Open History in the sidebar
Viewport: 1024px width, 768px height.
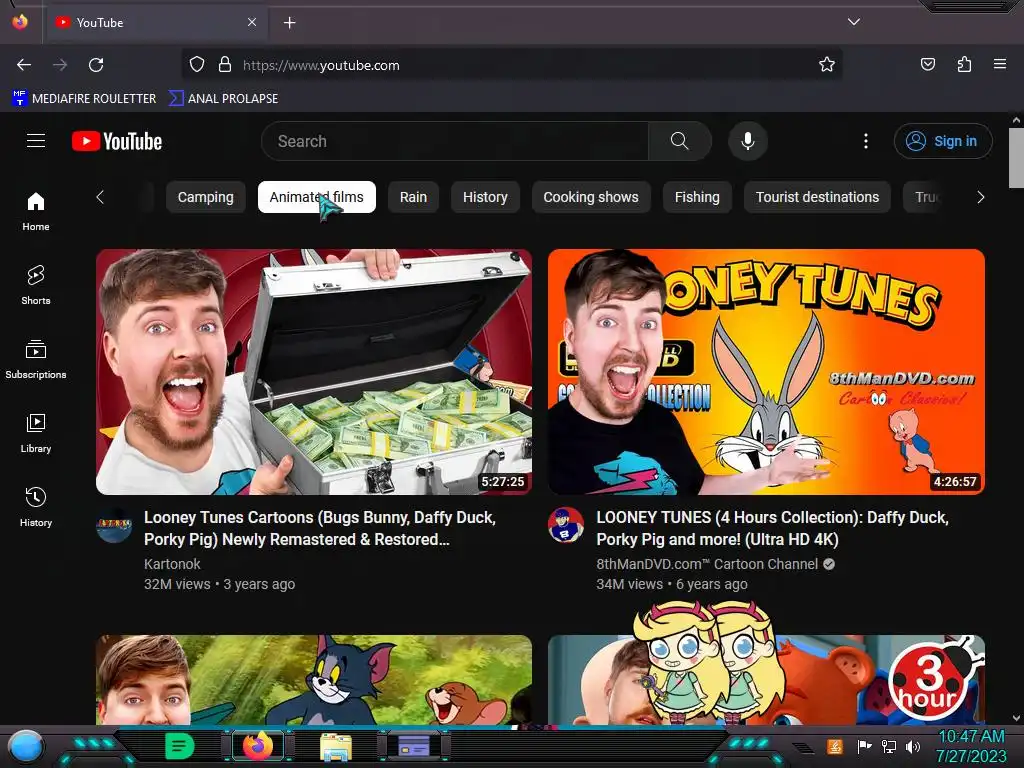pos(36,507)
